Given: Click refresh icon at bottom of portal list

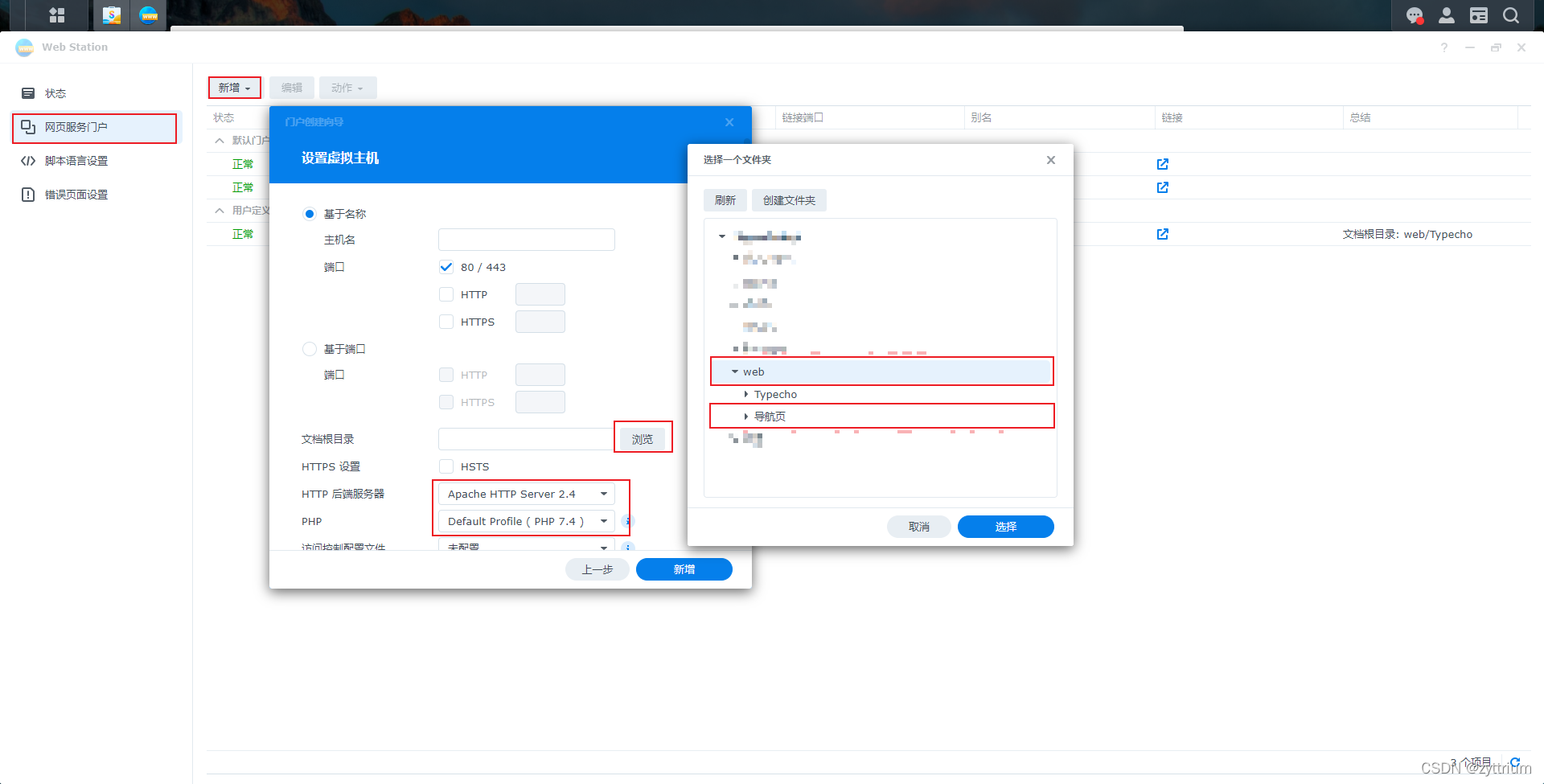Looking at the screenshot, I should point(1515,762).
